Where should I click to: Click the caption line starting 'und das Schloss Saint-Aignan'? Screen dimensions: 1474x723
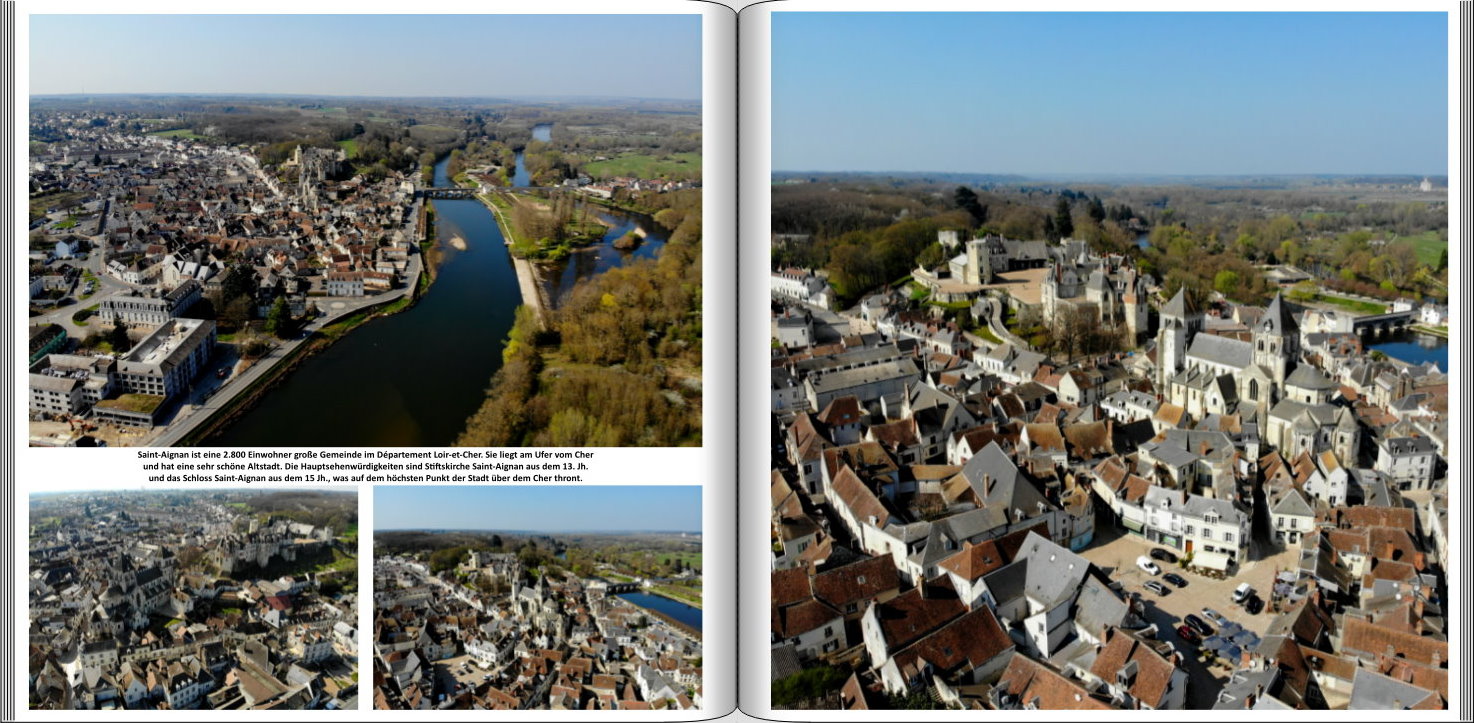point(365,479)
